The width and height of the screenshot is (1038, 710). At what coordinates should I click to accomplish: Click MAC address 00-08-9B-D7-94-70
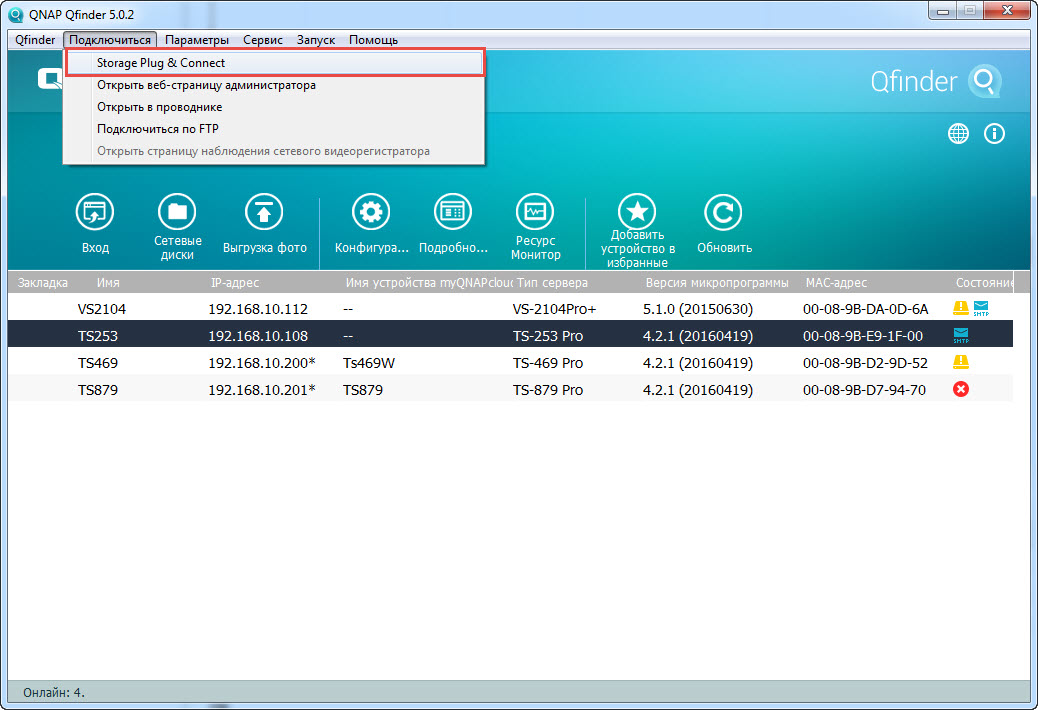tap(864, 390)
